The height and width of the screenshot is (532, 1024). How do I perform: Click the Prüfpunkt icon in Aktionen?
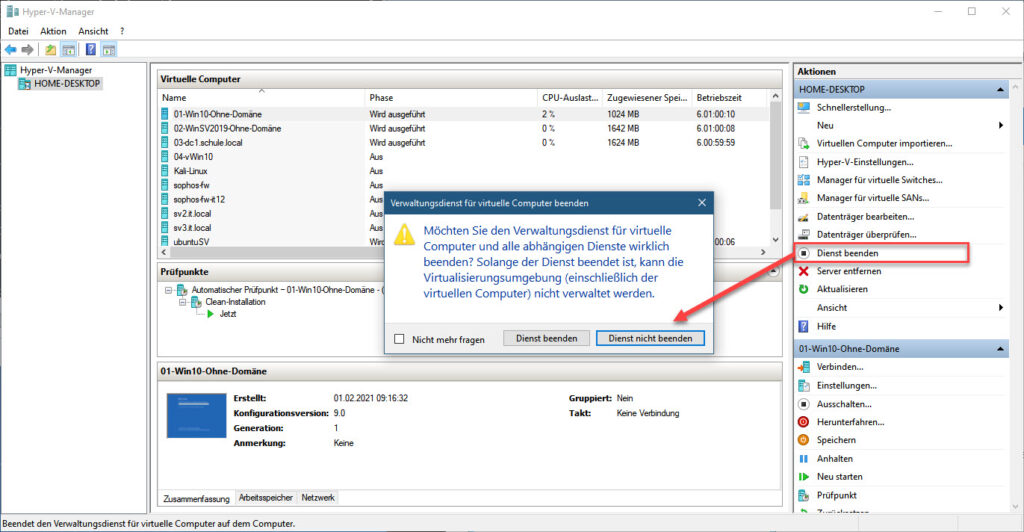click(804, 495)
